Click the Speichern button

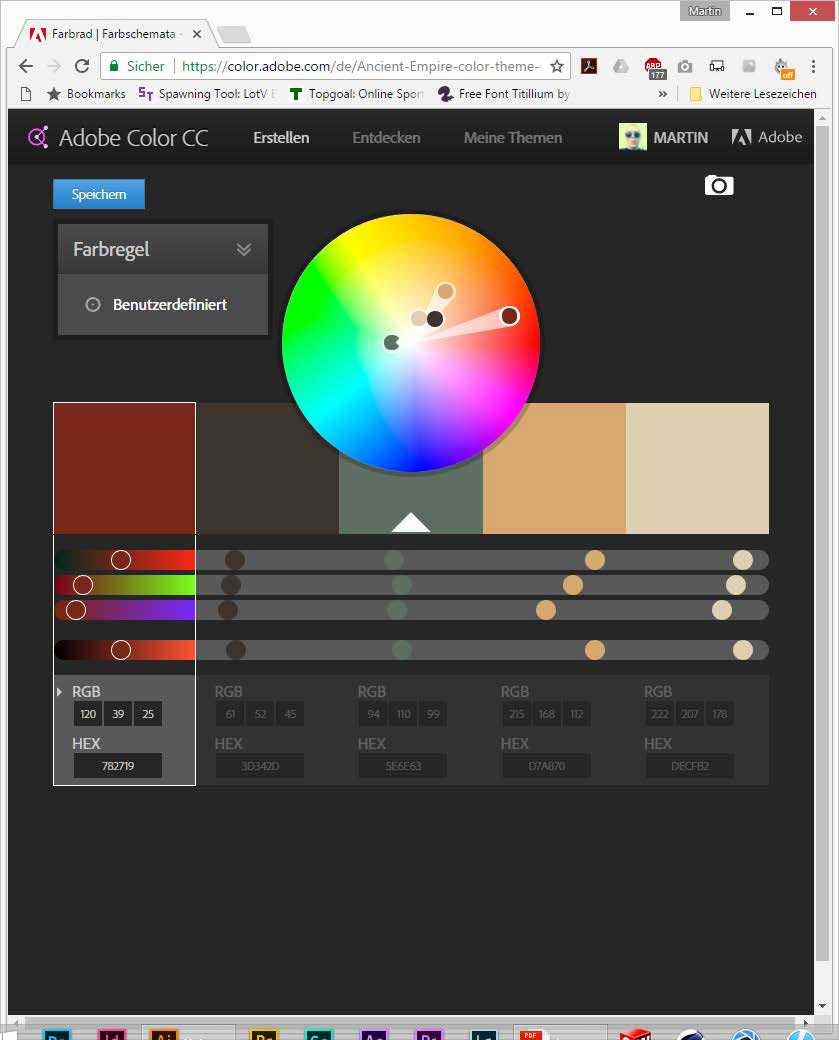tap(99, 194)
